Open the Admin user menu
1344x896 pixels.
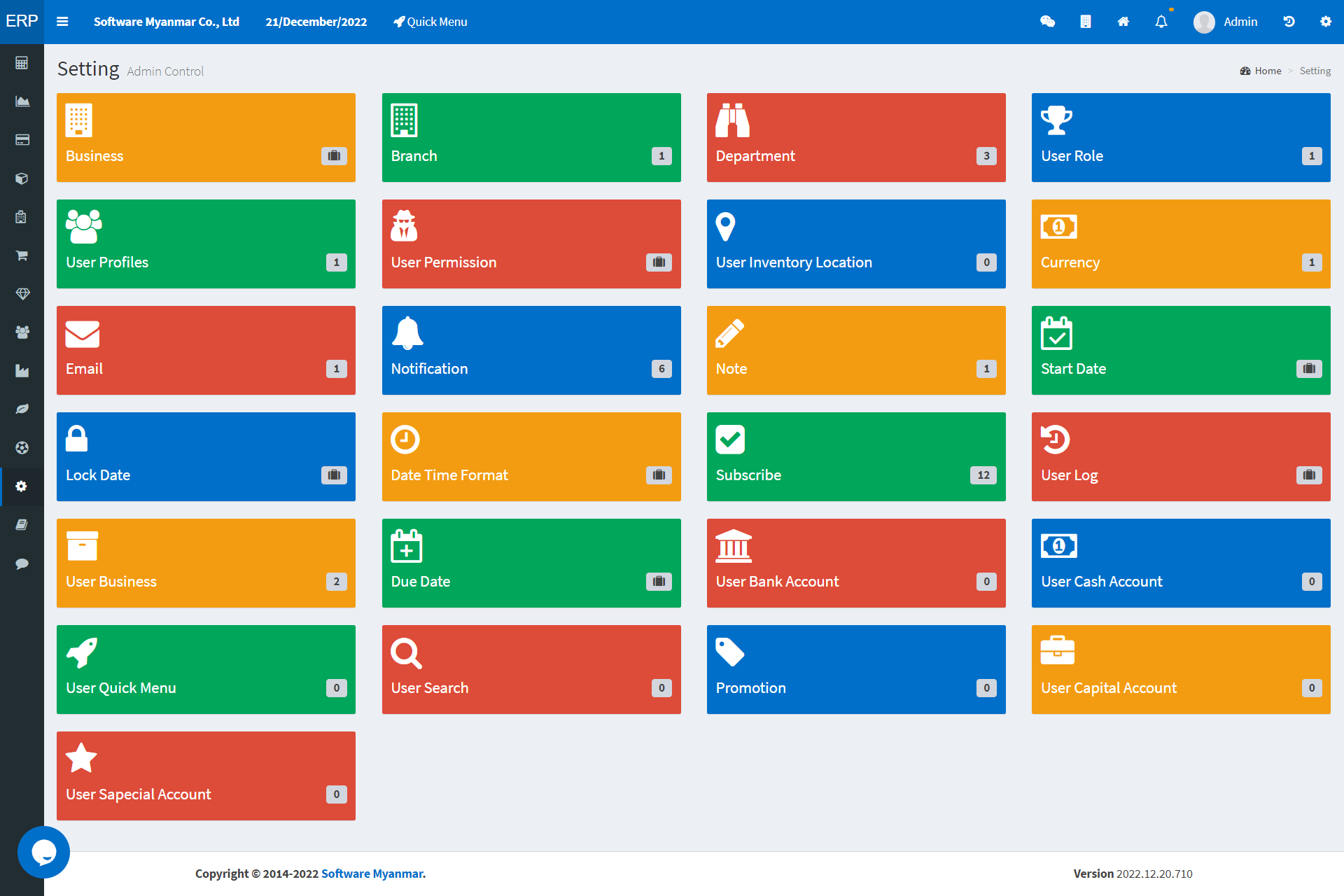click(1226, 22)
